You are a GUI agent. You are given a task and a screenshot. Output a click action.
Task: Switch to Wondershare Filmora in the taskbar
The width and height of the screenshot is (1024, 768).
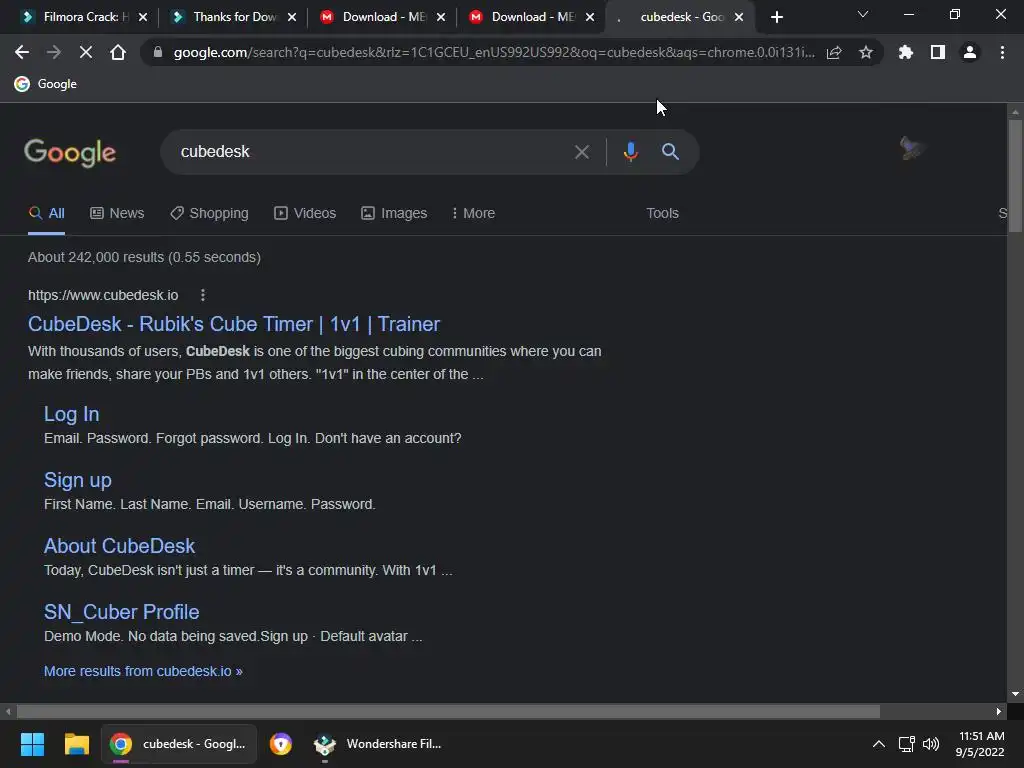[377, 744]
